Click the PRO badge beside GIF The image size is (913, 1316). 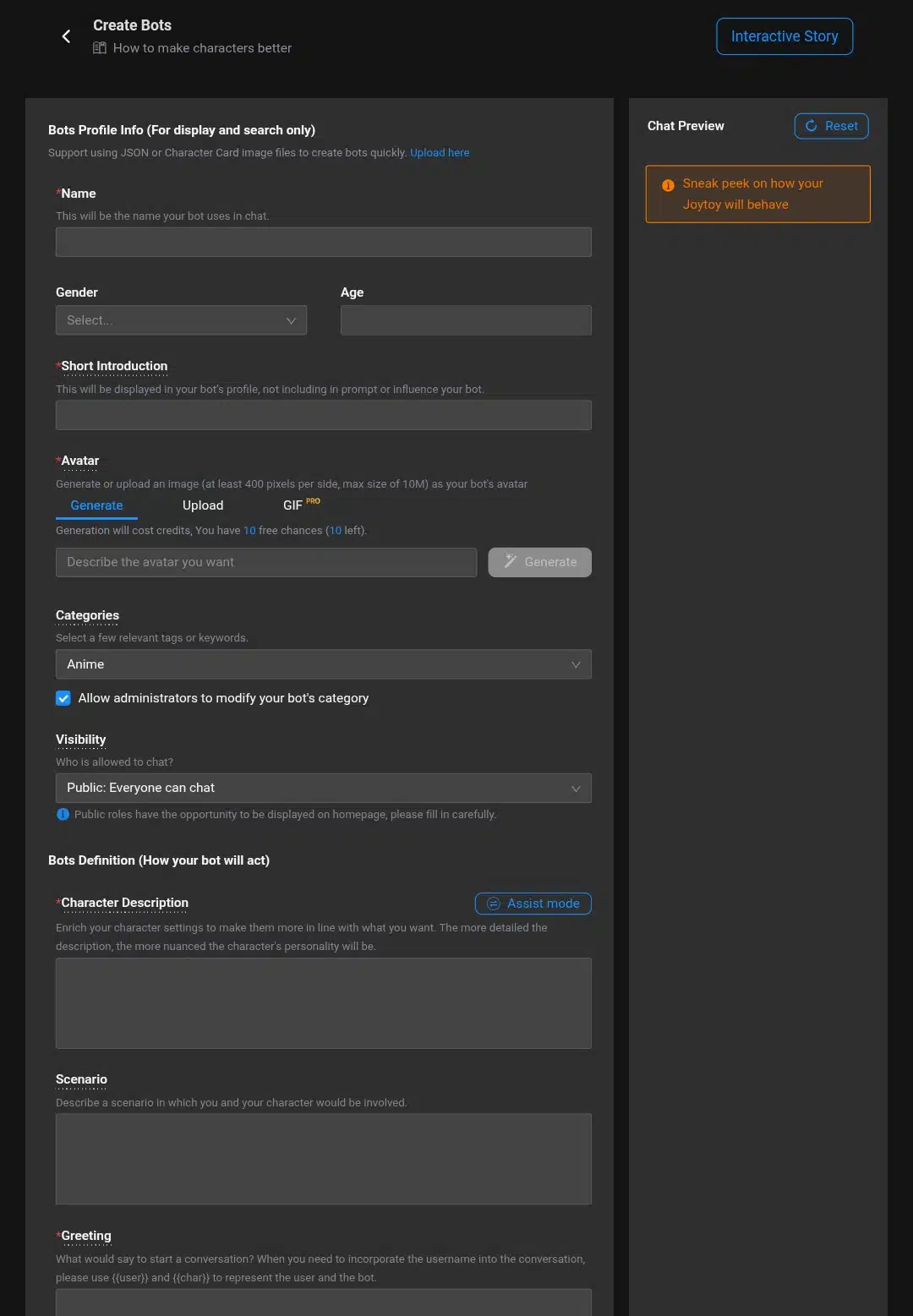313,501
